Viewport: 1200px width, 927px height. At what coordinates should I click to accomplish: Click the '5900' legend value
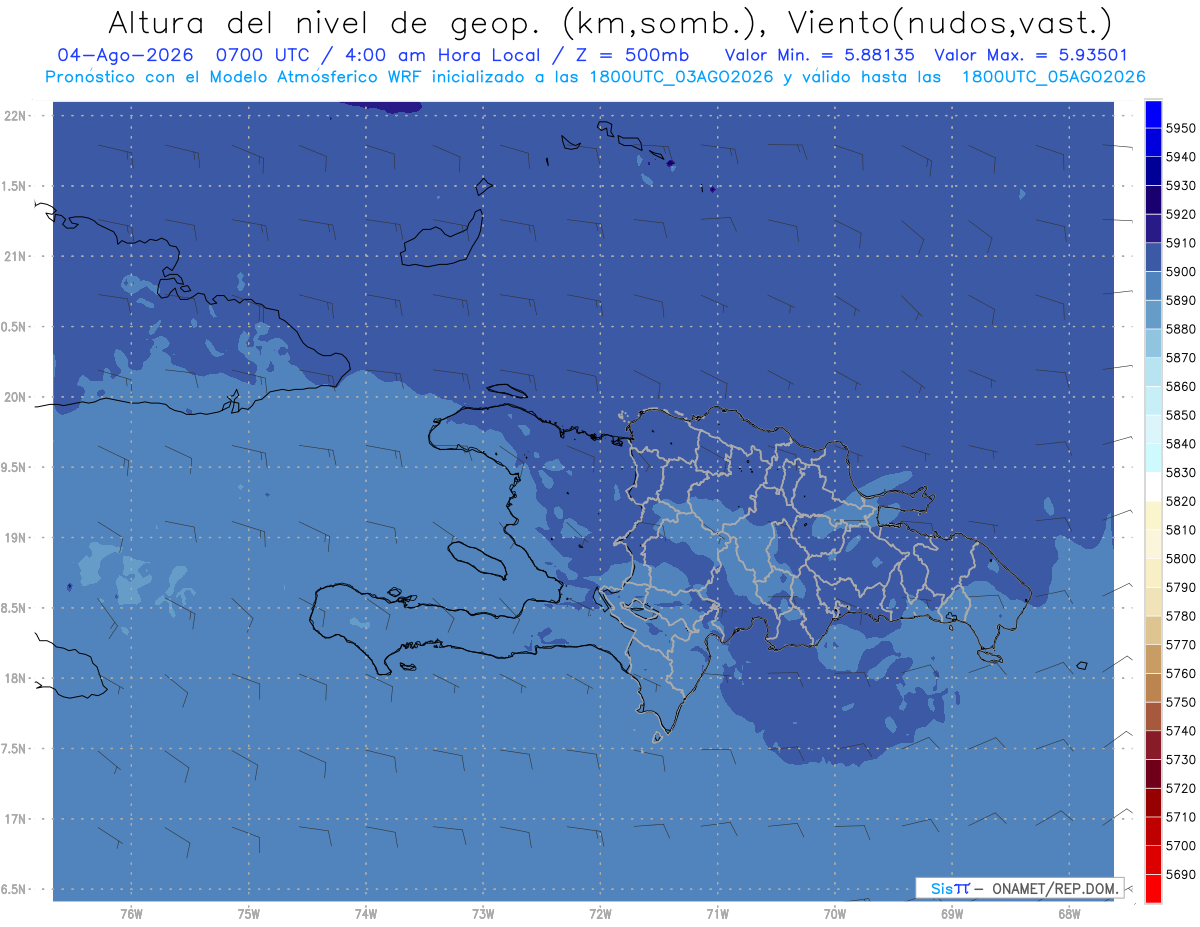(1180, 271)
